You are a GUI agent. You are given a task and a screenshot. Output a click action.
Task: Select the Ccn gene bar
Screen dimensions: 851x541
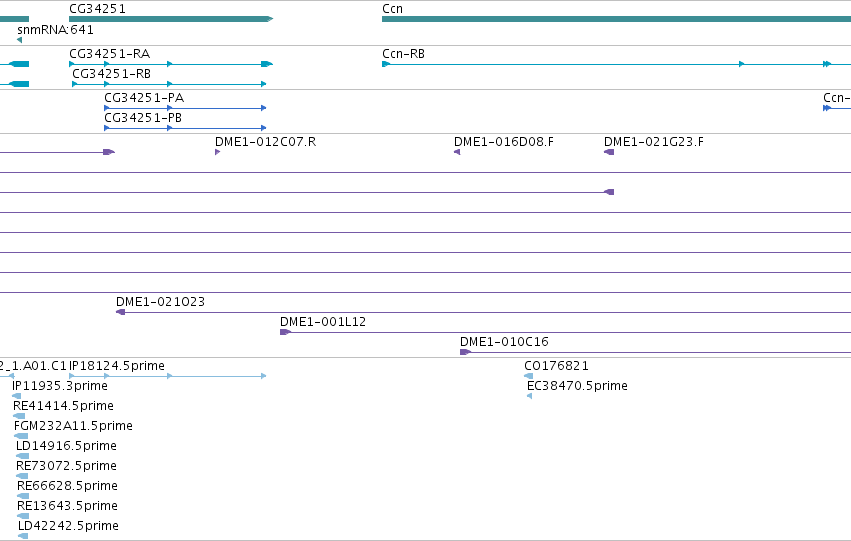tap(617, 19)
